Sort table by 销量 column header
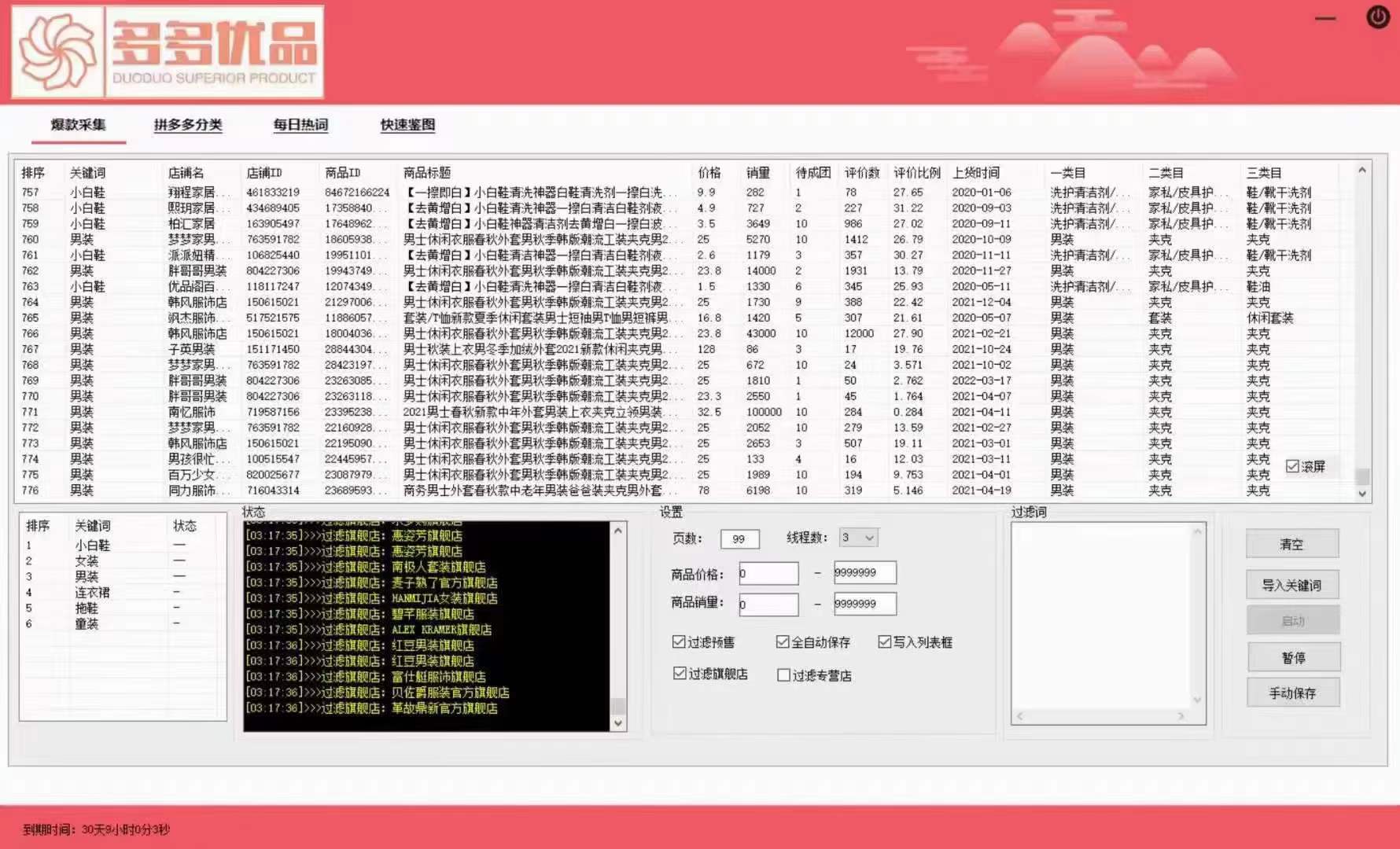The image size is (1400, 849). click(x=758, y=173)
